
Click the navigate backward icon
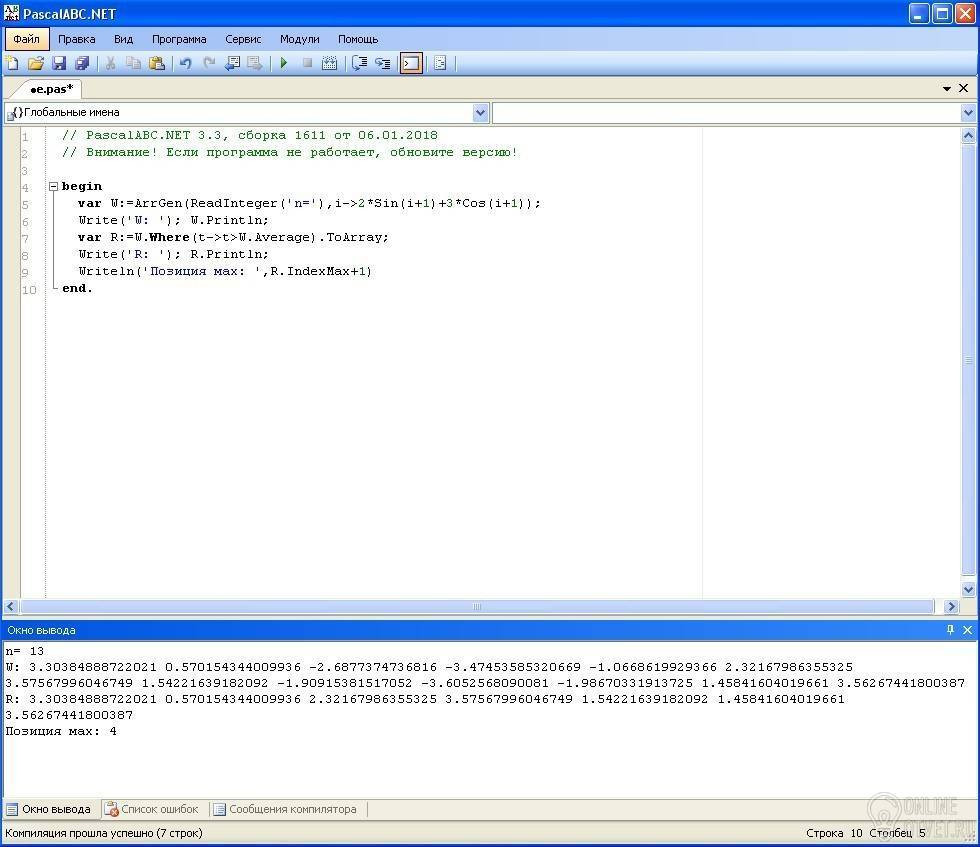click(232, 63)
